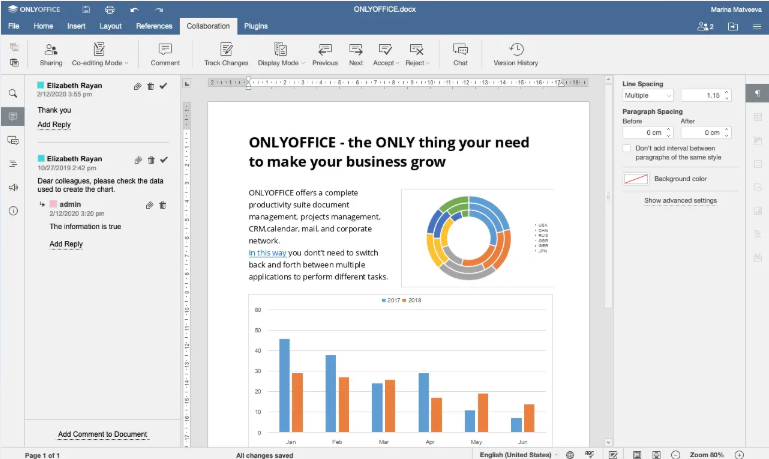Edit the 'Dear colleagues' comment
This screenshot has width=769, height=459.
pyautogui.click(x=138, y=160)
